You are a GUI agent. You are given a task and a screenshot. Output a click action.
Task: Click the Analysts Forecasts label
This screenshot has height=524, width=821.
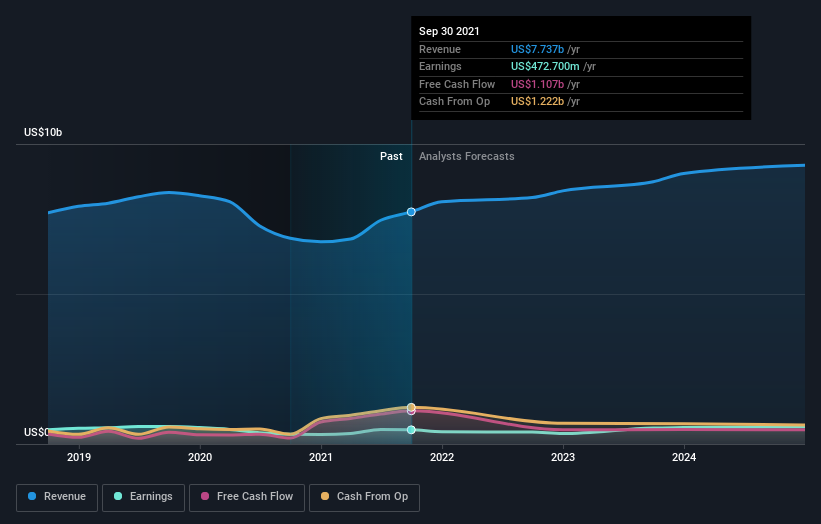[467, 156]
